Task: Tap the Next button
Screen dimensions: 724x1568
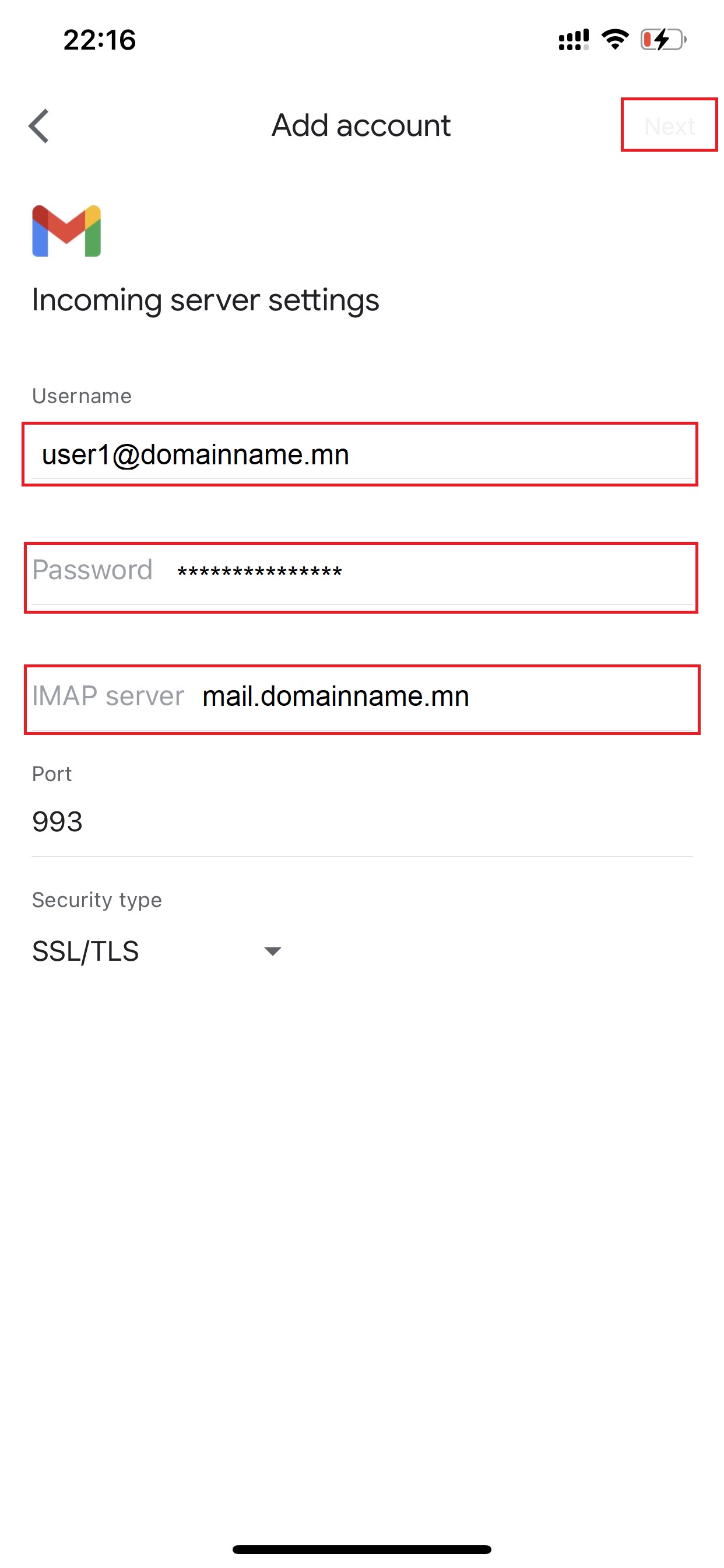Action: (669, 125)
